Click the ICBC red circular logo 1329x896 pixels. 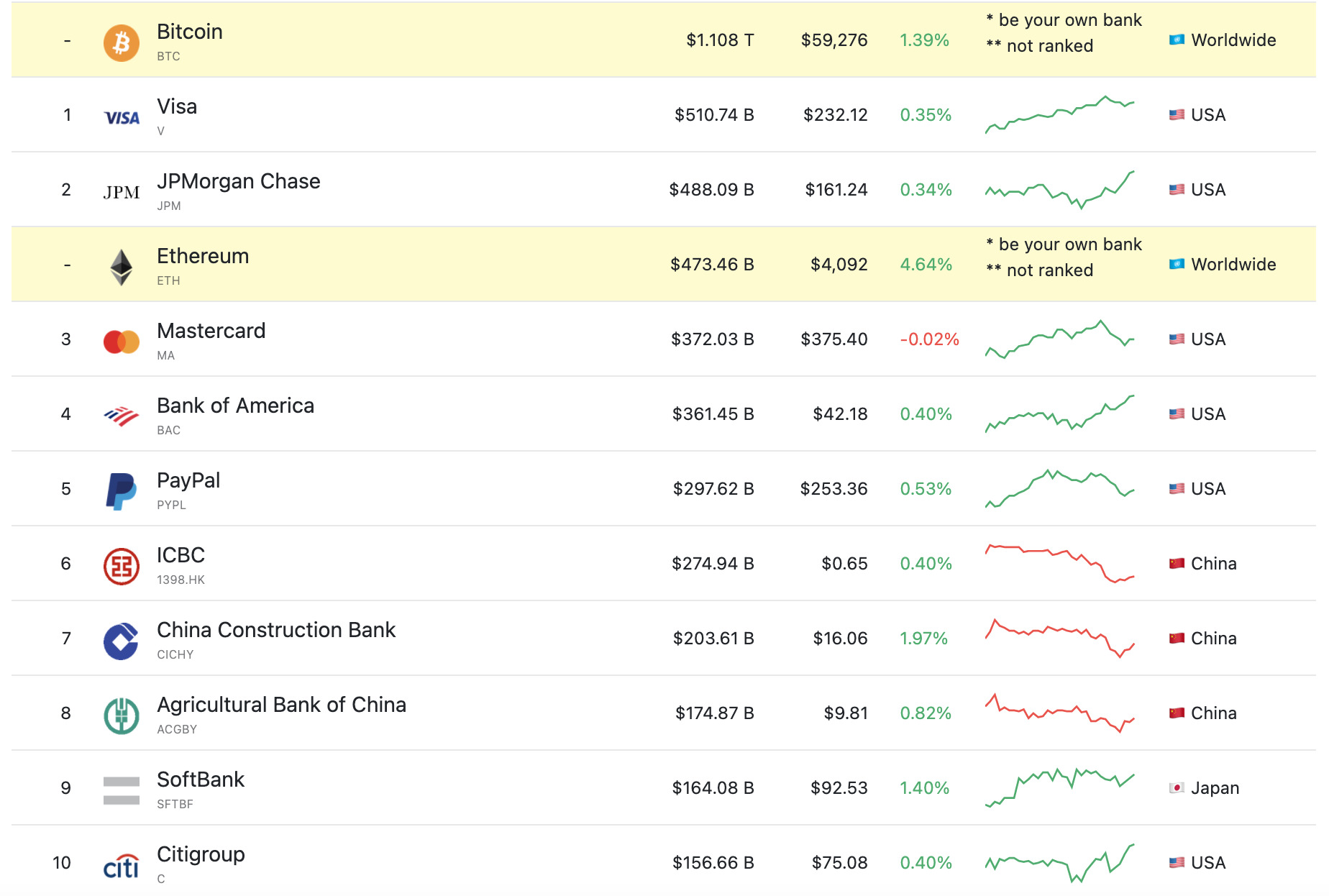click(122, 567)
